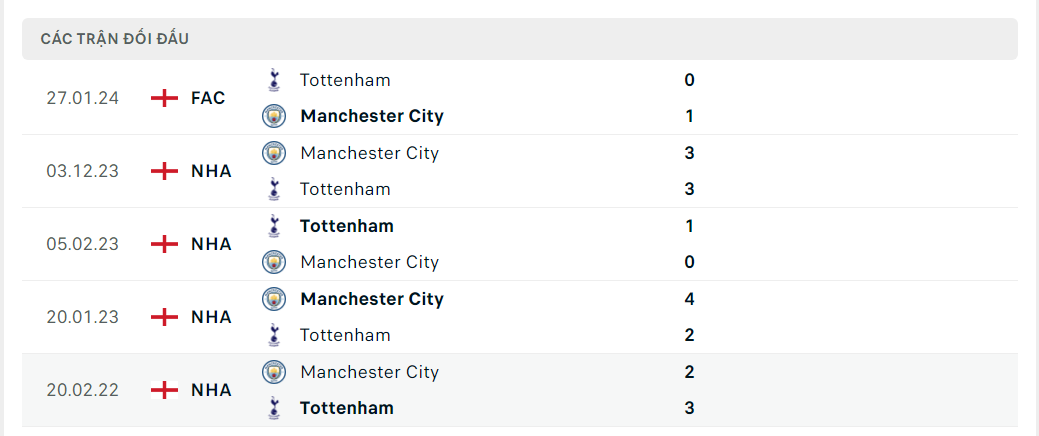Image resolution: width=1039 pixels, height=436 pixels.
Task: Select bold Tottenham in 20.02.22 match
Action: point(347,408)
